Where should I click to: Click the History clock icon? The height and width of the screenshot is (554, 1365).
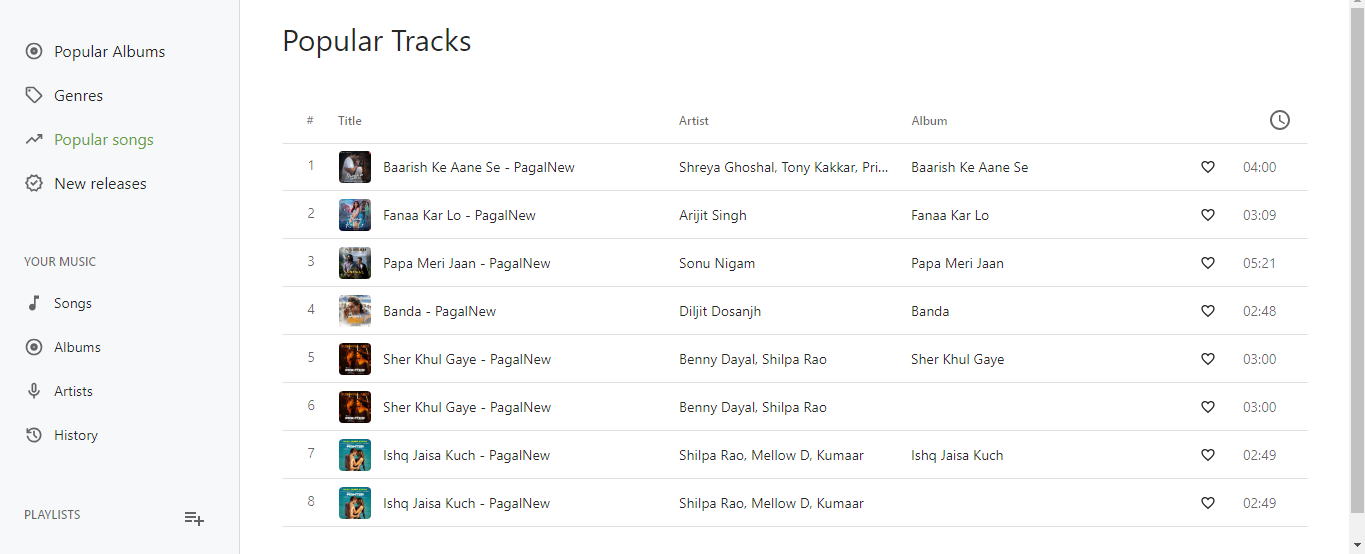(x=34, y=435)
